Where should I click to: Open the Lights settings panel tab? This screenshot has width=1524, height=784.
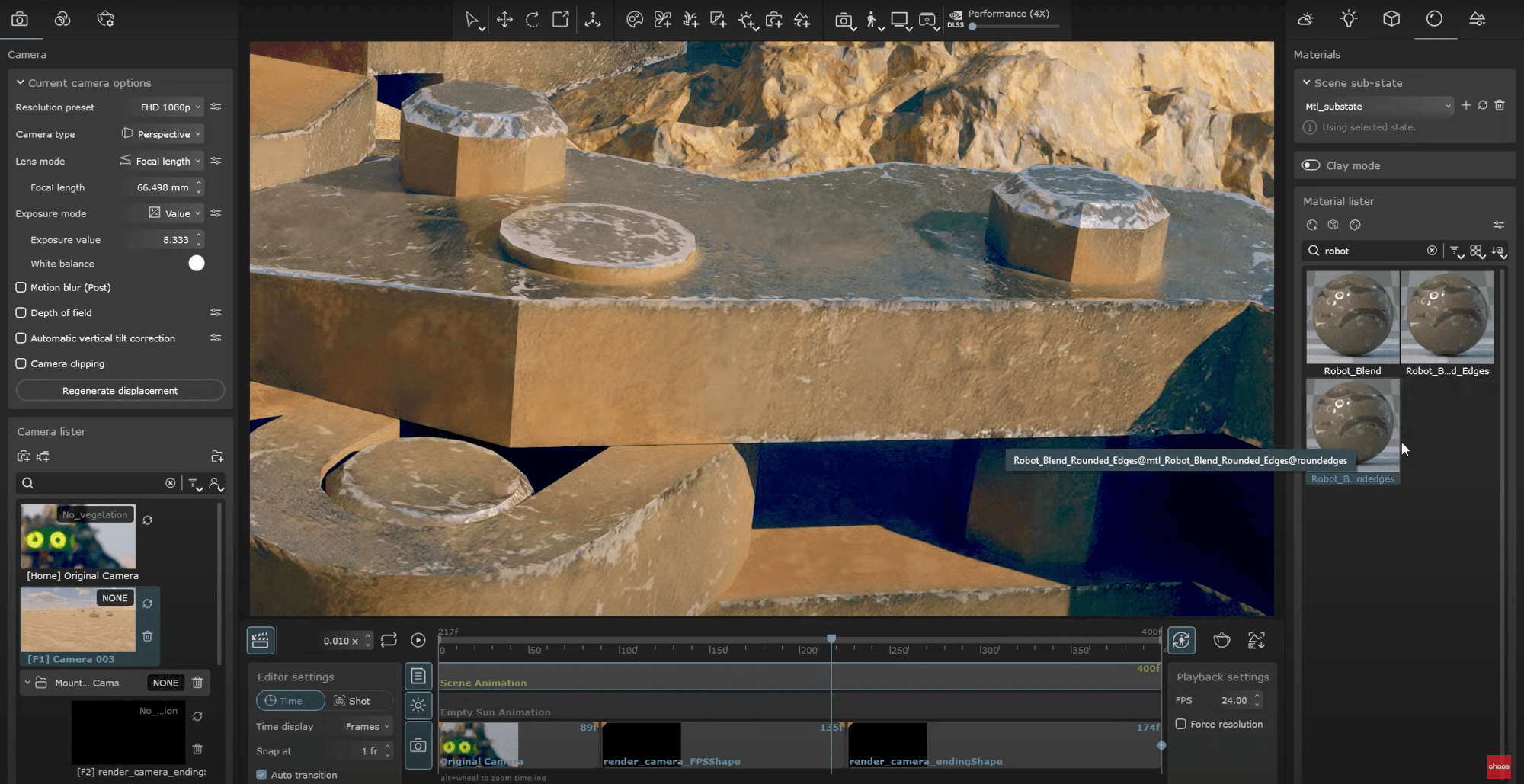point(1348,18)
